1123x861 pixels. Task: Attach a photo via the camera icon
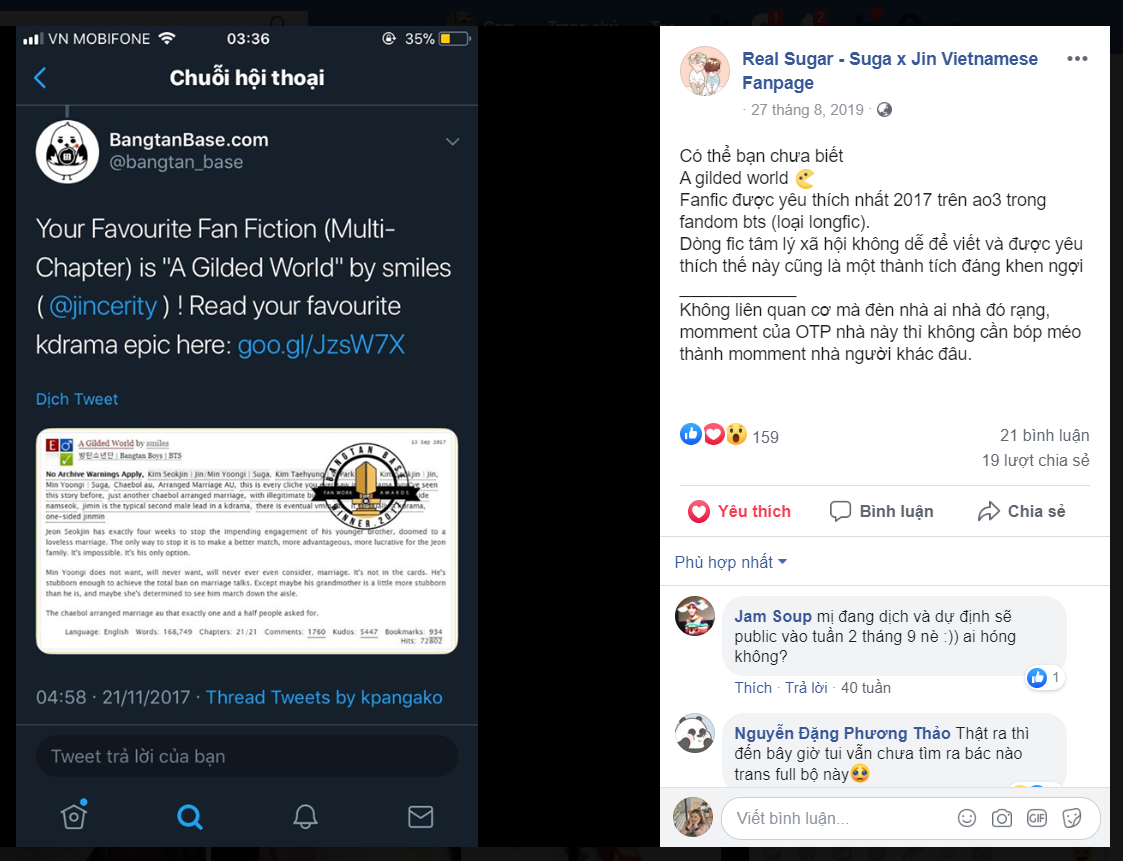[x=1002, y=818]
